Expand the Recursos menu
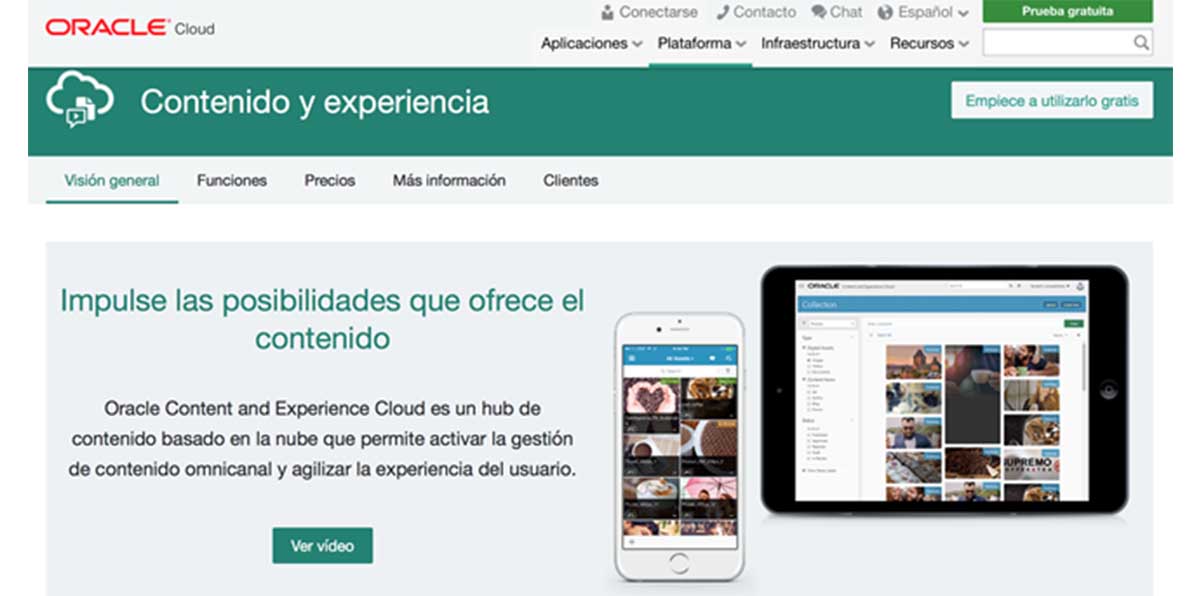 (930, 43)
